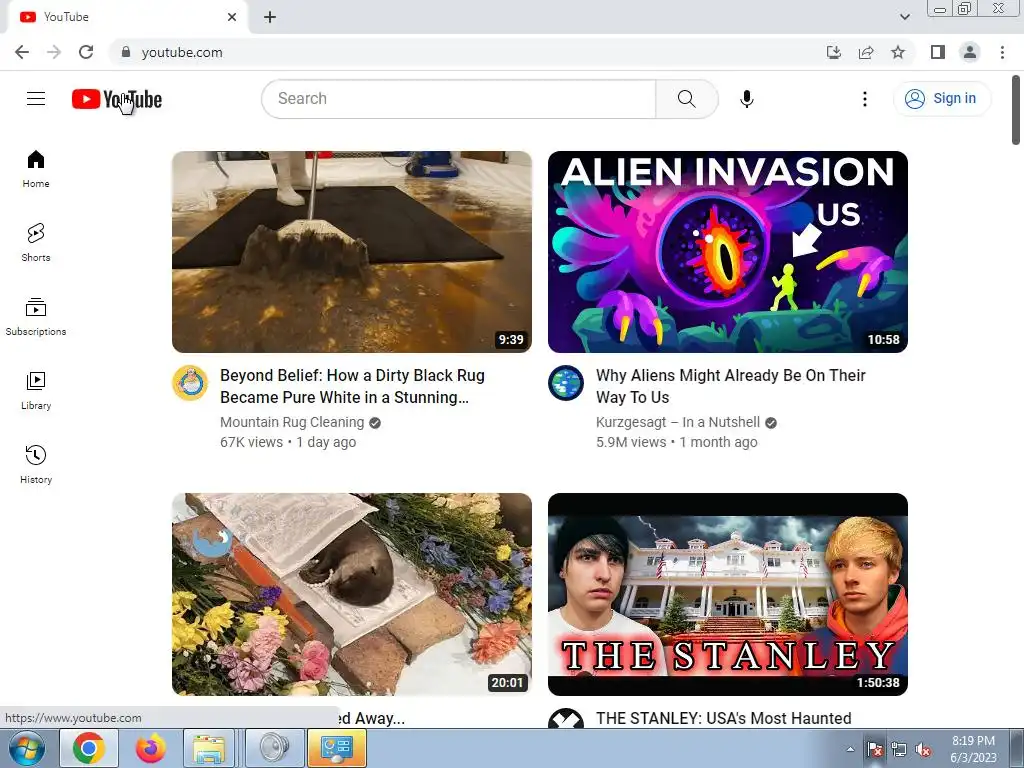Open Subscriptions from sidebar
The width and height of the screenshot is (1024, 768).
coord(36,317)
